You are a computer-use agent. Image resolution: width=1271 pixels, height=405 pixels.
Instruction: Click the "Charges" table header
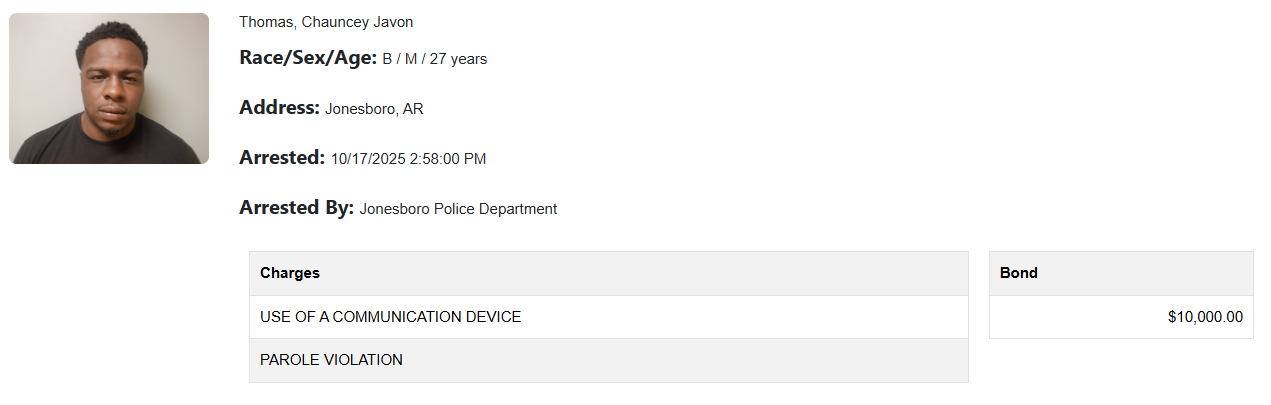point(290,273)
